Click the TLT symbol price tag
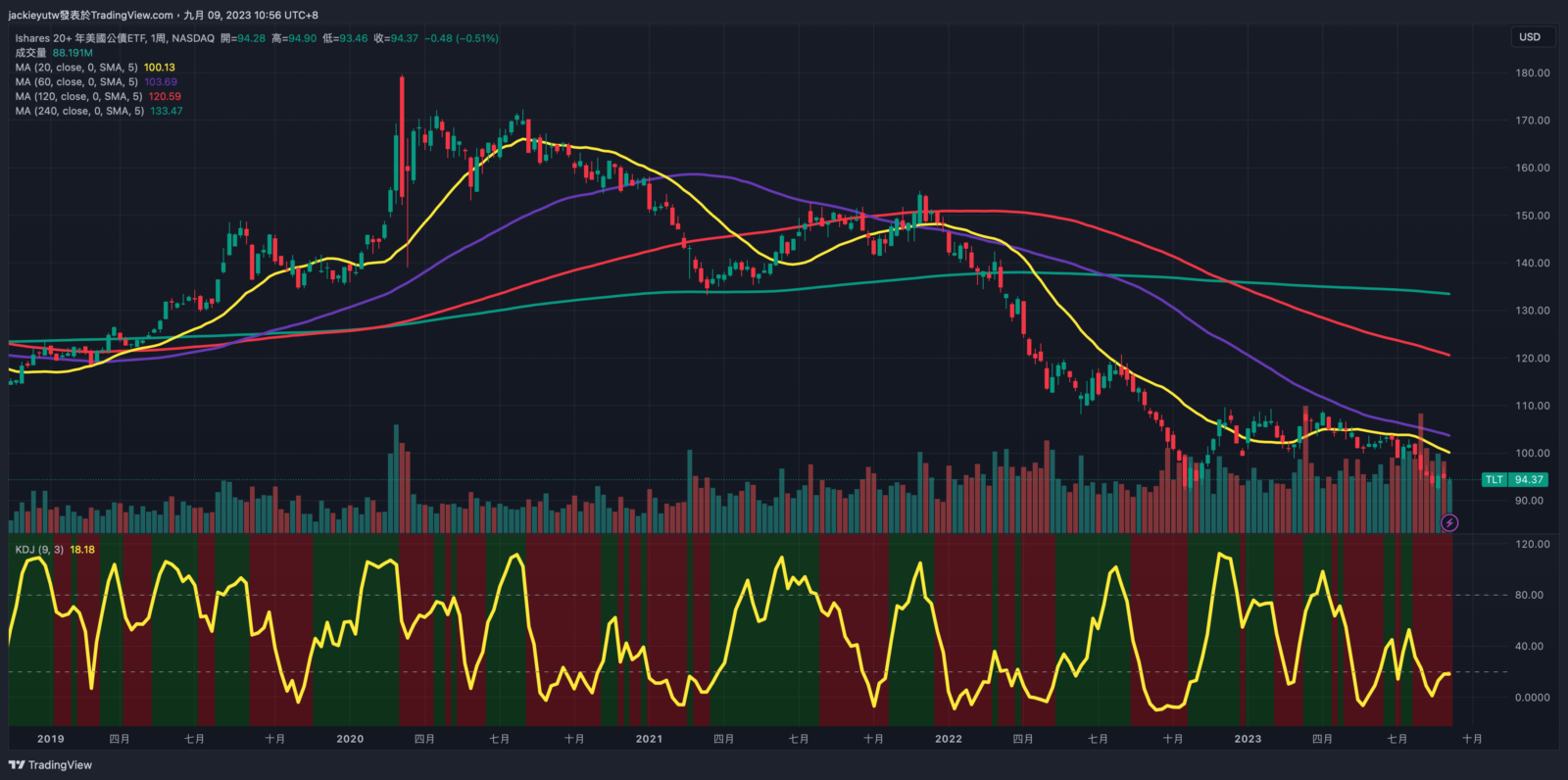 pos(1494,480)
